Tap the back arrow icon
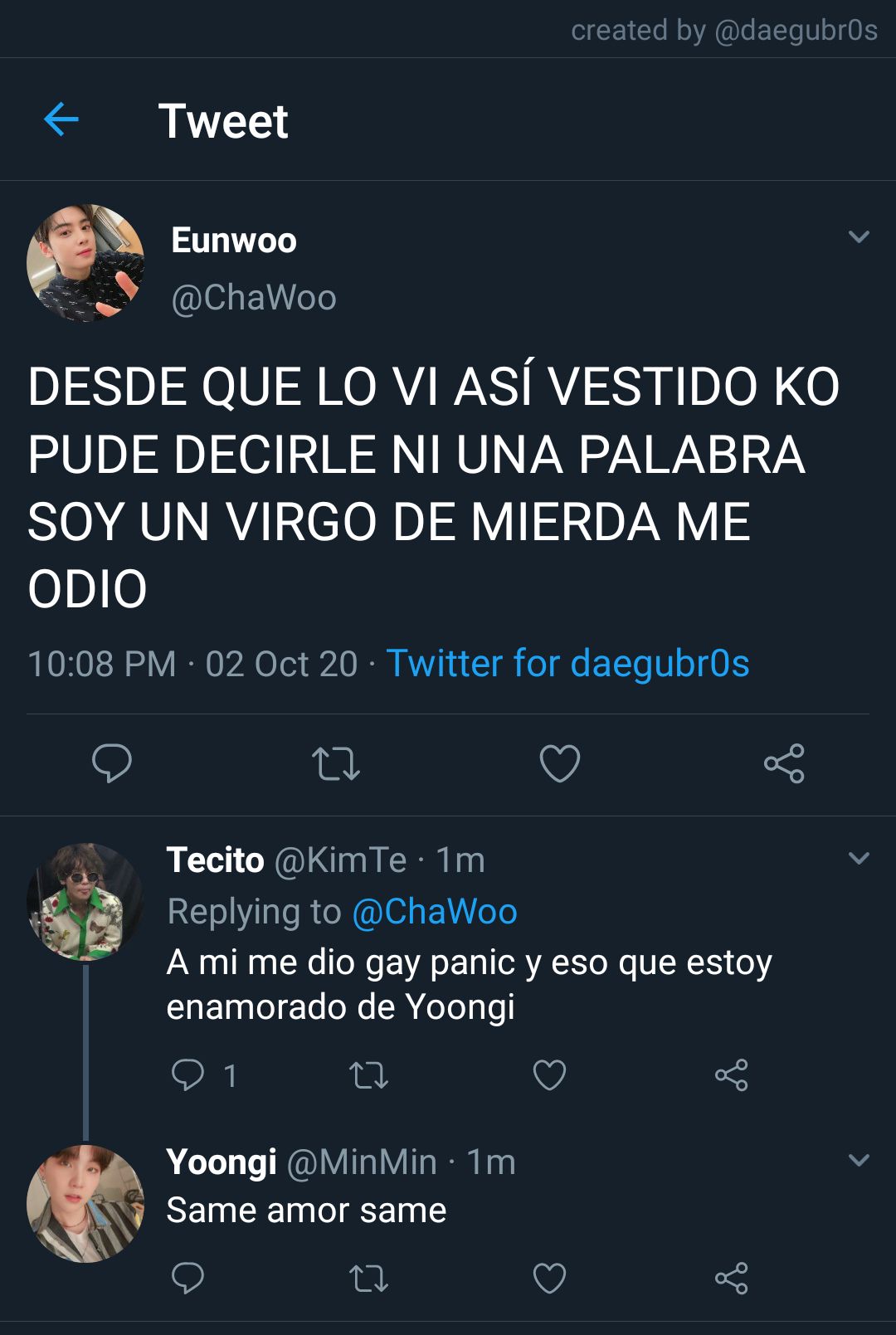The height and width of the screenshot is (1335, 896). (x=61, y=120)
